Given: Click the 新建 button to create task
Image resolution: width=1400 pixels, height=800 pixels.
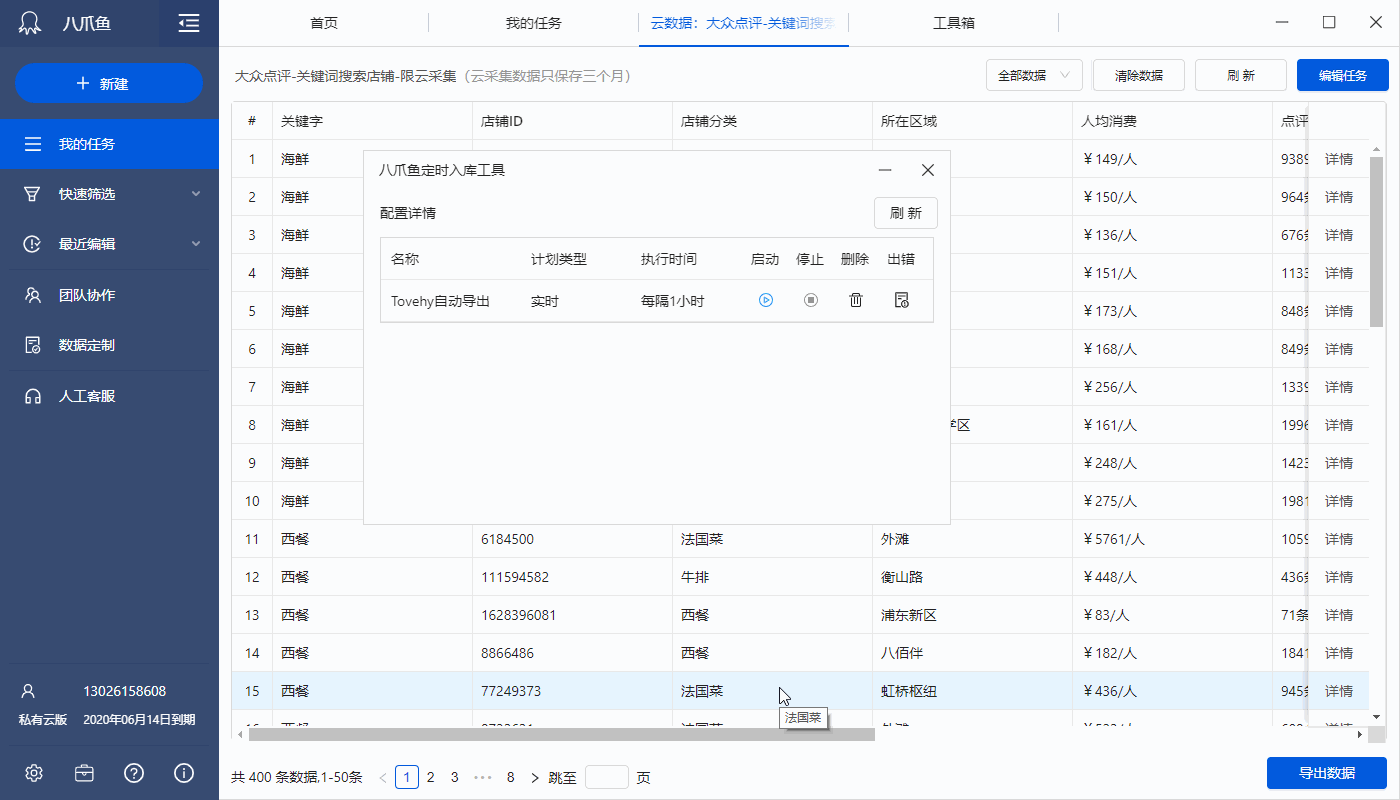Looking at the screenshot, I should tap(108, 83).
